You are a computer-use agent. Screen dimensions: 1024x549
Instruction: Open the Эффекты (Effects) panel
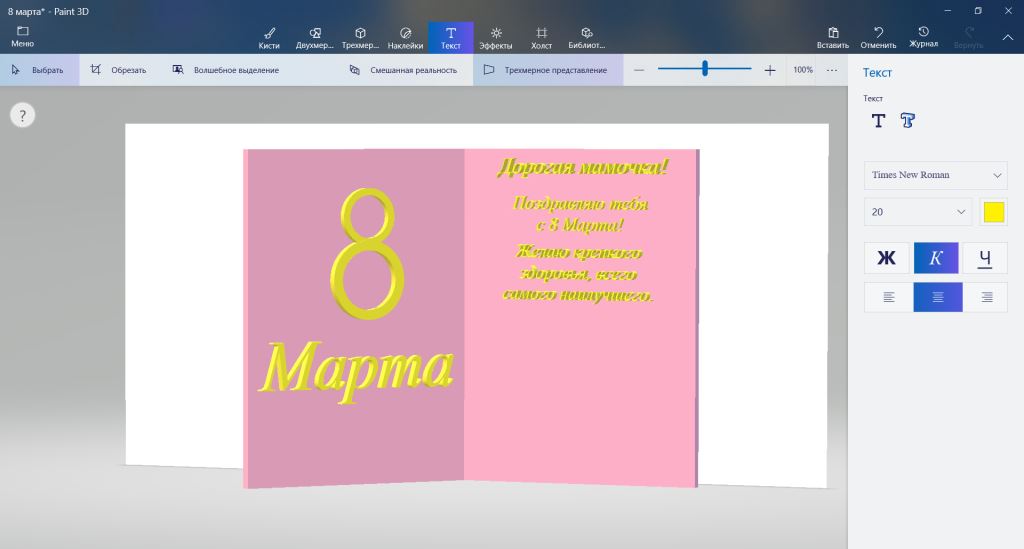click(496, 37)
